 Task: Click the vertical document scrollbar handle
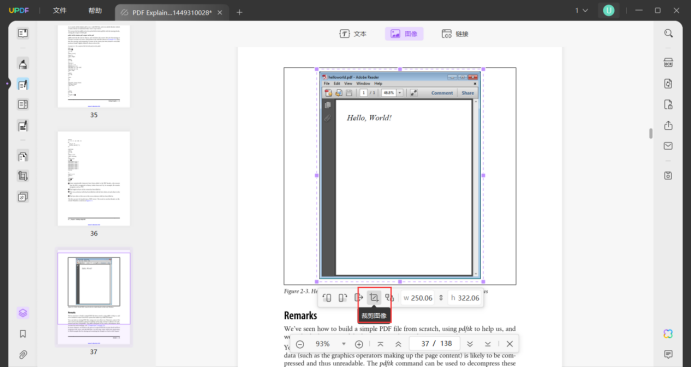pos(650,134)
